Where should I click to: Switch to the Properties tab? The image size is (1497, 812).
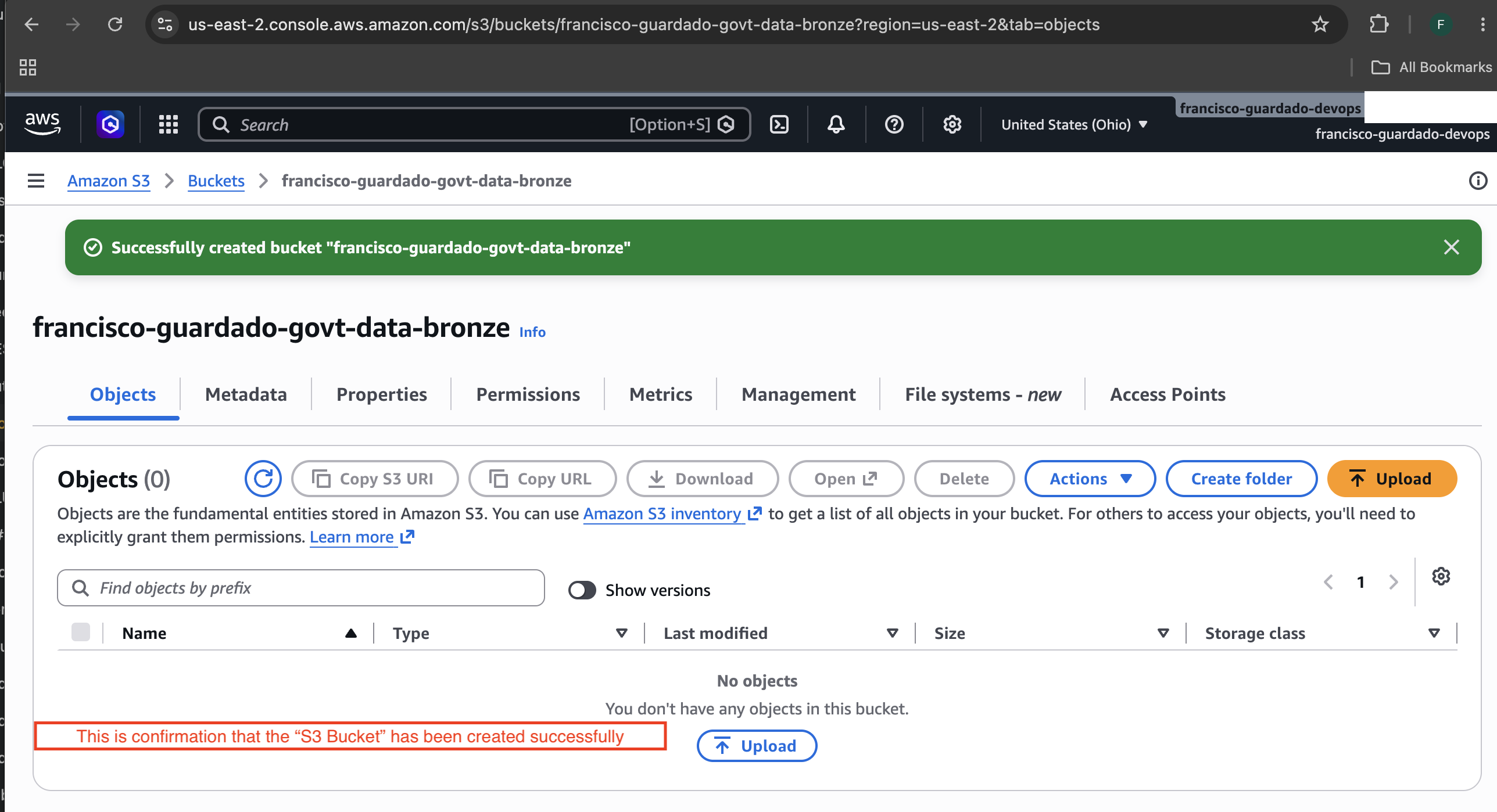point(382,394)
